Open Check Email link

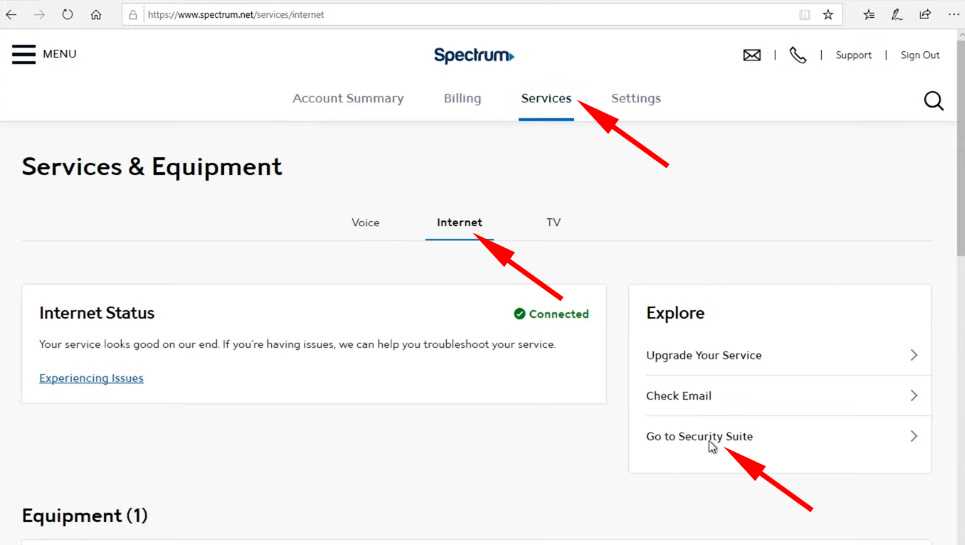pyautogui.click(x=679, y=396)
